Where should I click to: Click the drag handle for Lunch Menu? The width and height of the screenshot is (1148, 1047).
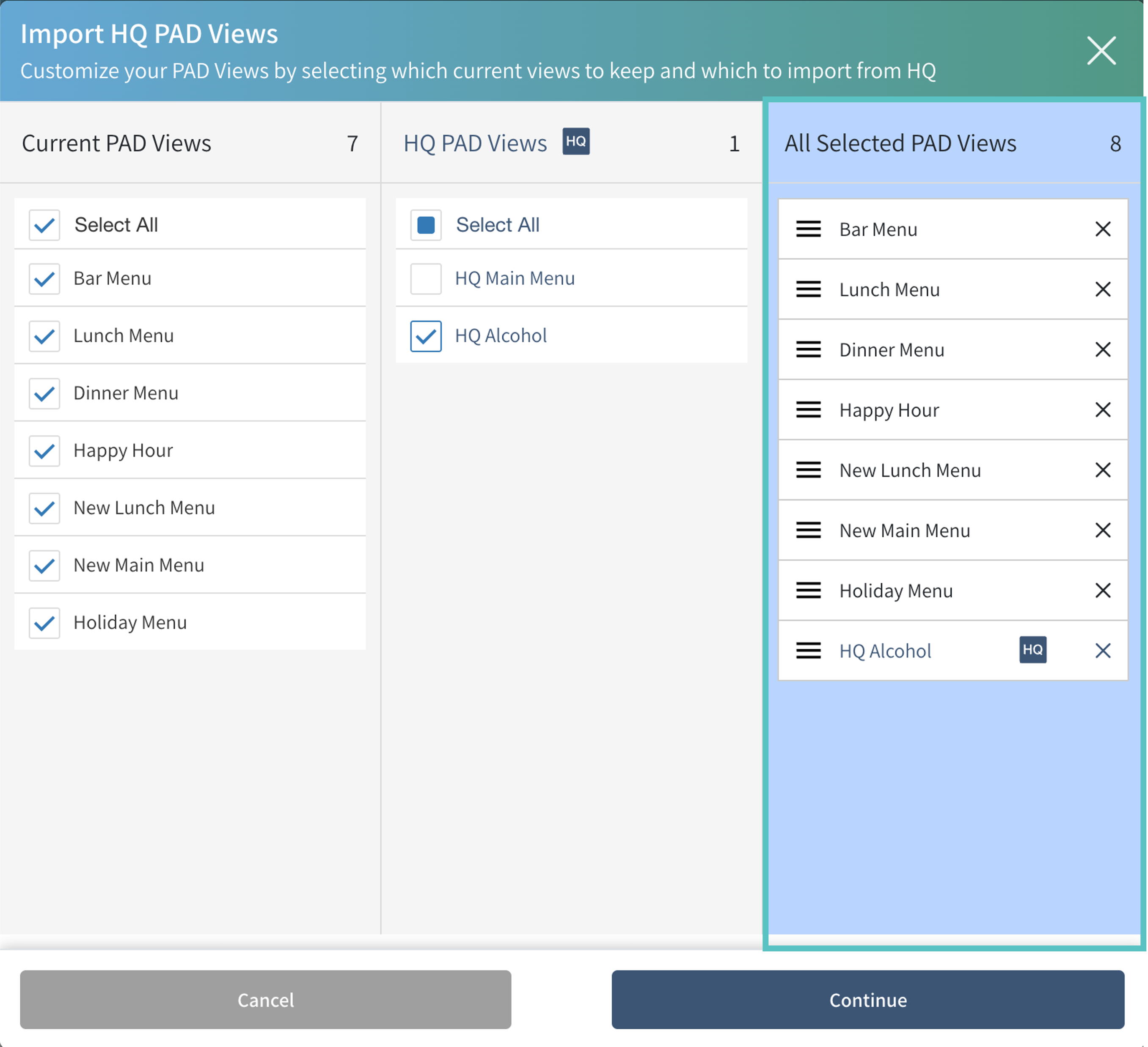[x=808, y=289]
